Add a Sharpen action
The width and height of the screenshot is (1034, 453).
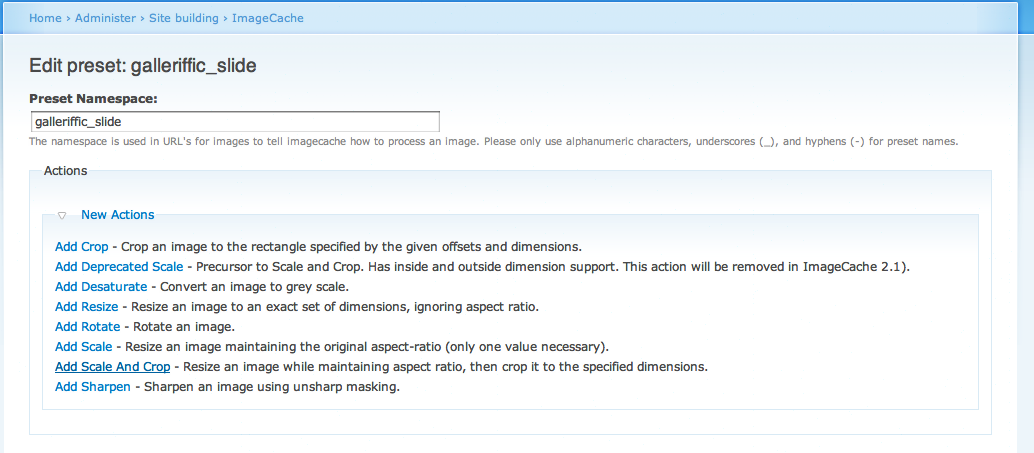point(93,386)
